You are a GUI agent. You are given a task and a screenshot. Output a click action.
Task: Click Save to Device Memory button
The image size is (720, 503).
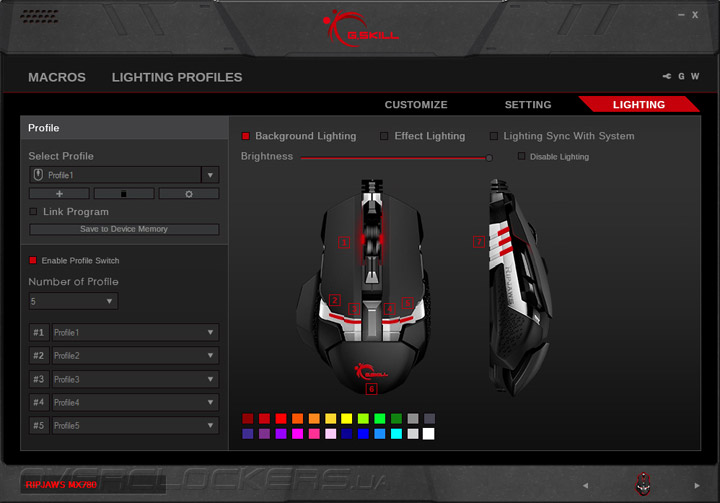tap(124, 229)
